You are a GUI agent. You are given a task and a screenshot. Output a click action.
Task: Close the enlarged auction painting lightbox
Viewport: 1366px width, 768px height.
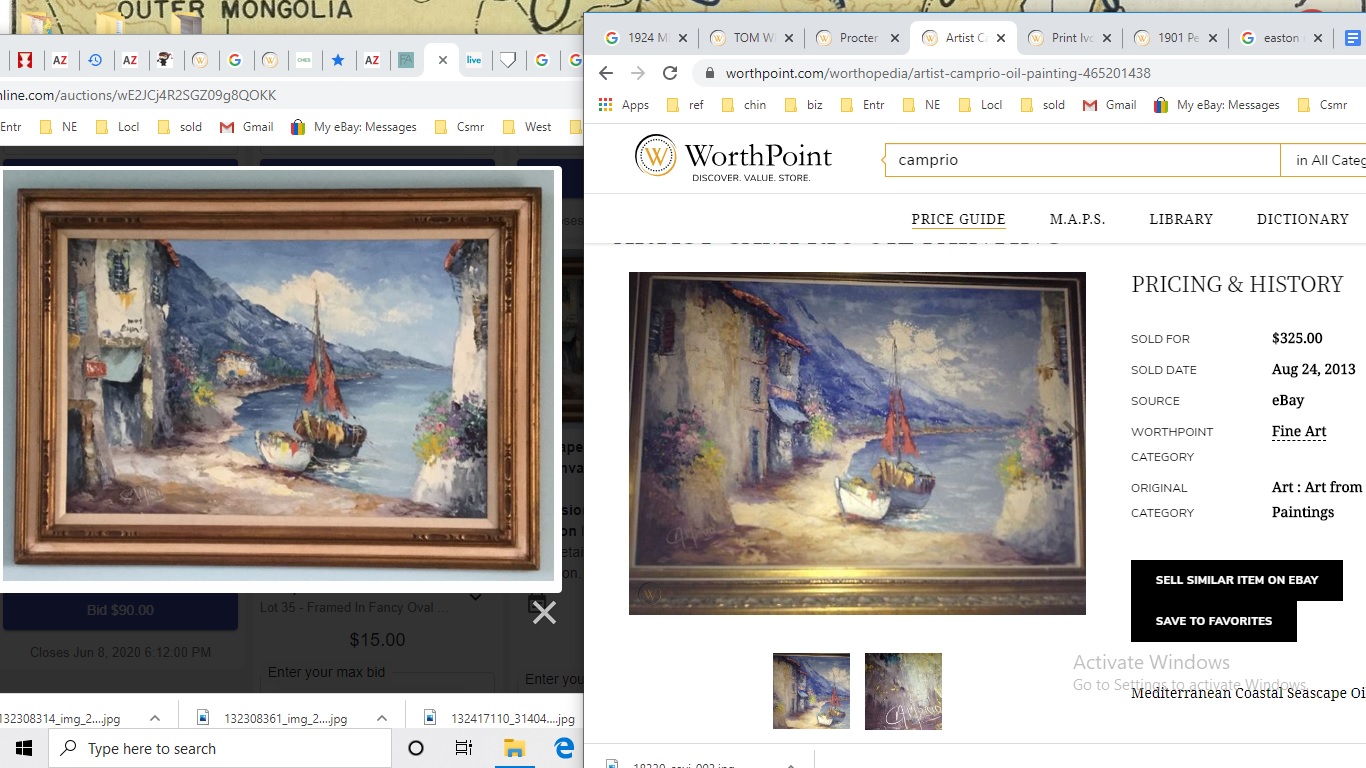[544, 612]
